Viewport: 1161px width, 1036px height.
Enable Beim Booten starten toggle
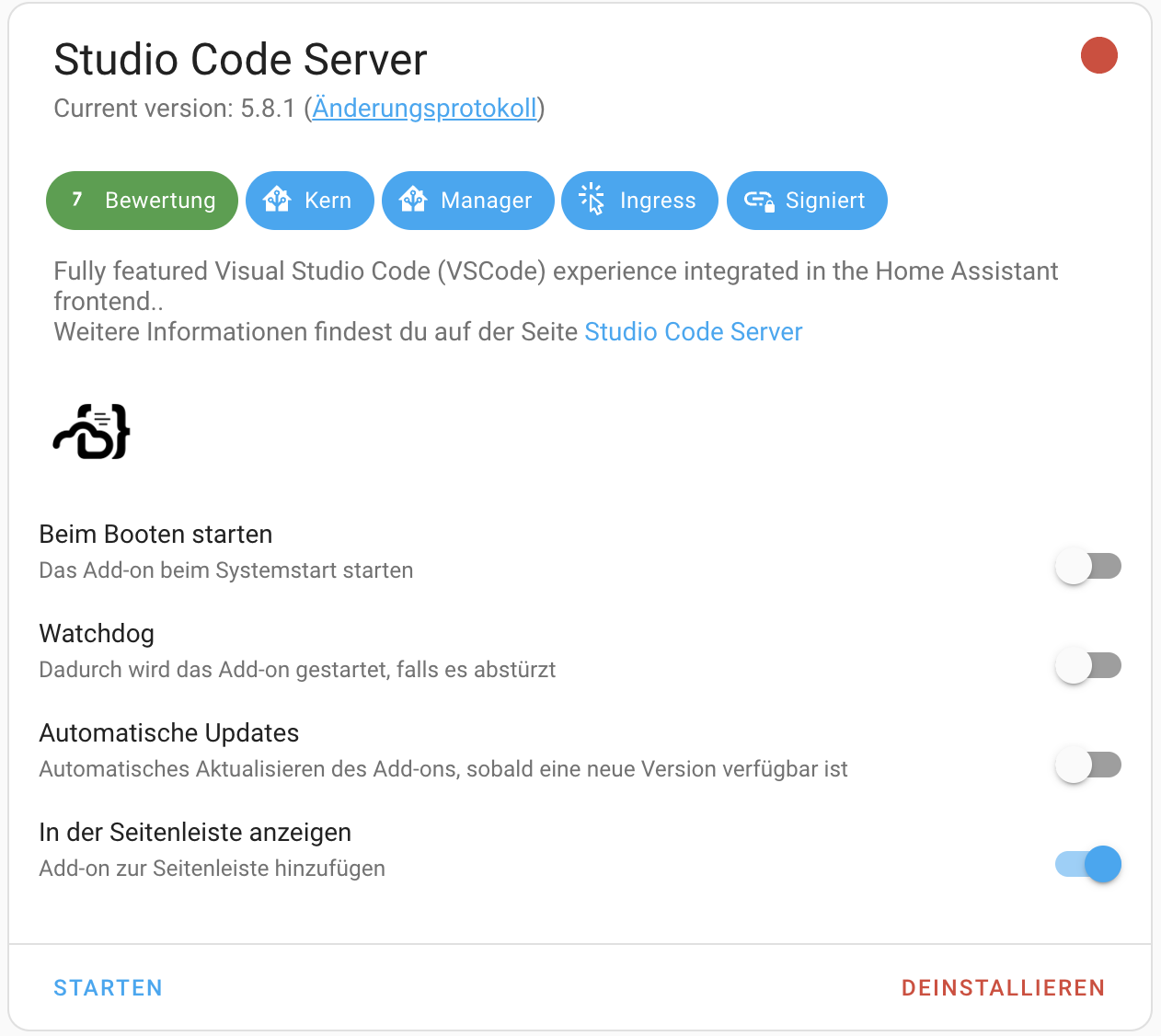(x=1087, y=566)
